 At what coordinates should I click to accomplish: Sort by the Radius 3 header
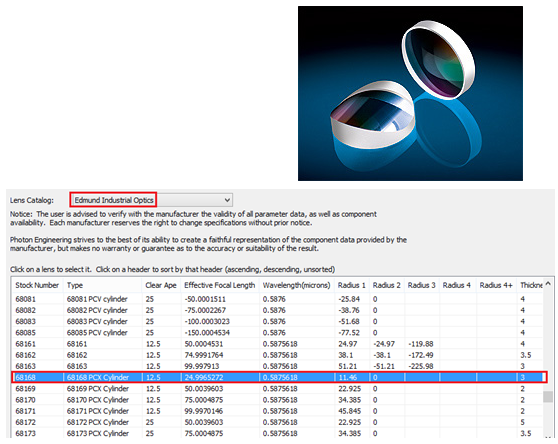[x=421, y=285]
